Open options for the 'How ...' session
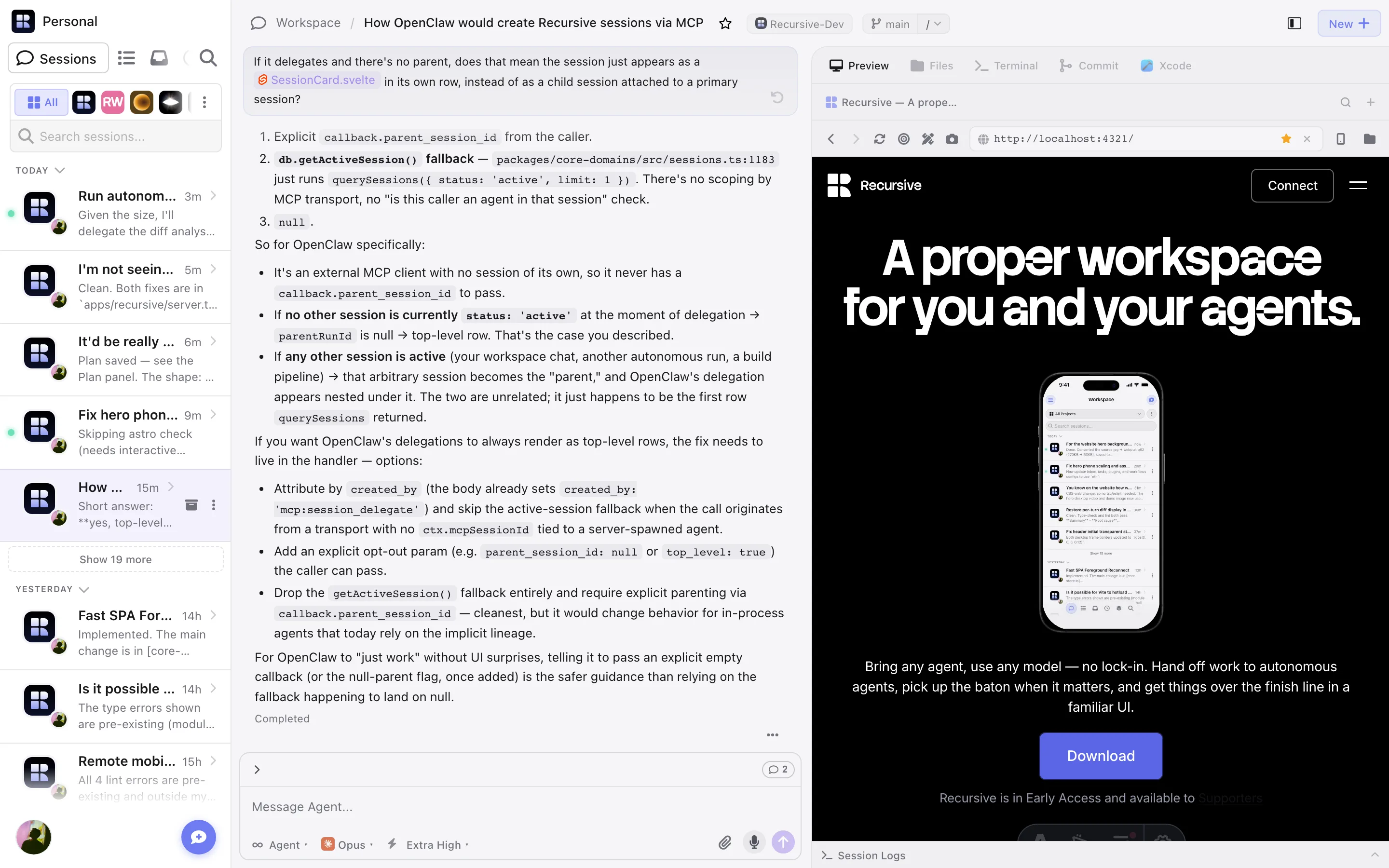Screen dimensions: 1389x868 pos(214,504)
